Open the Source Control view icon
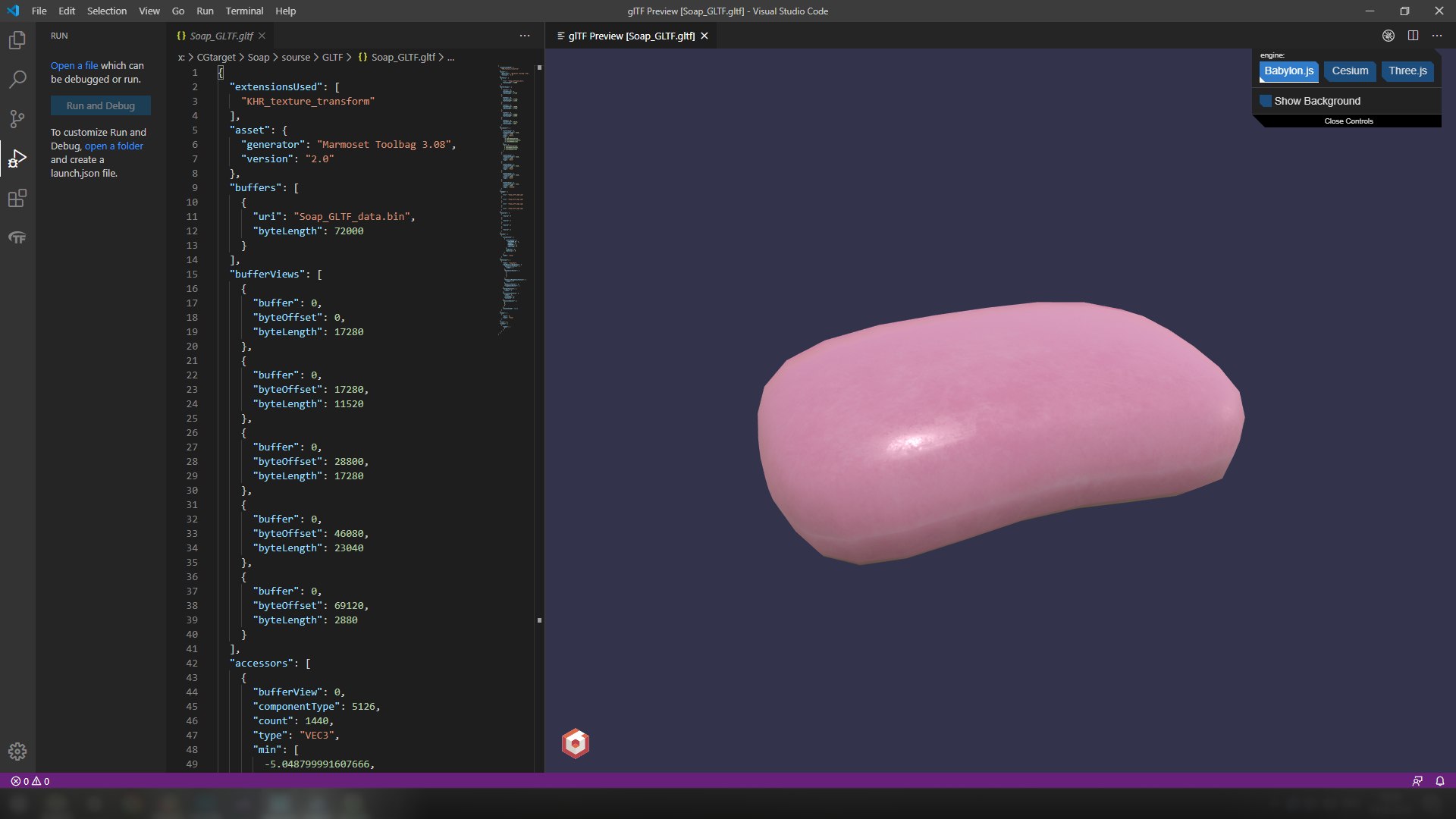Screen dimensions: 1456x819 [x=17, y=119]
